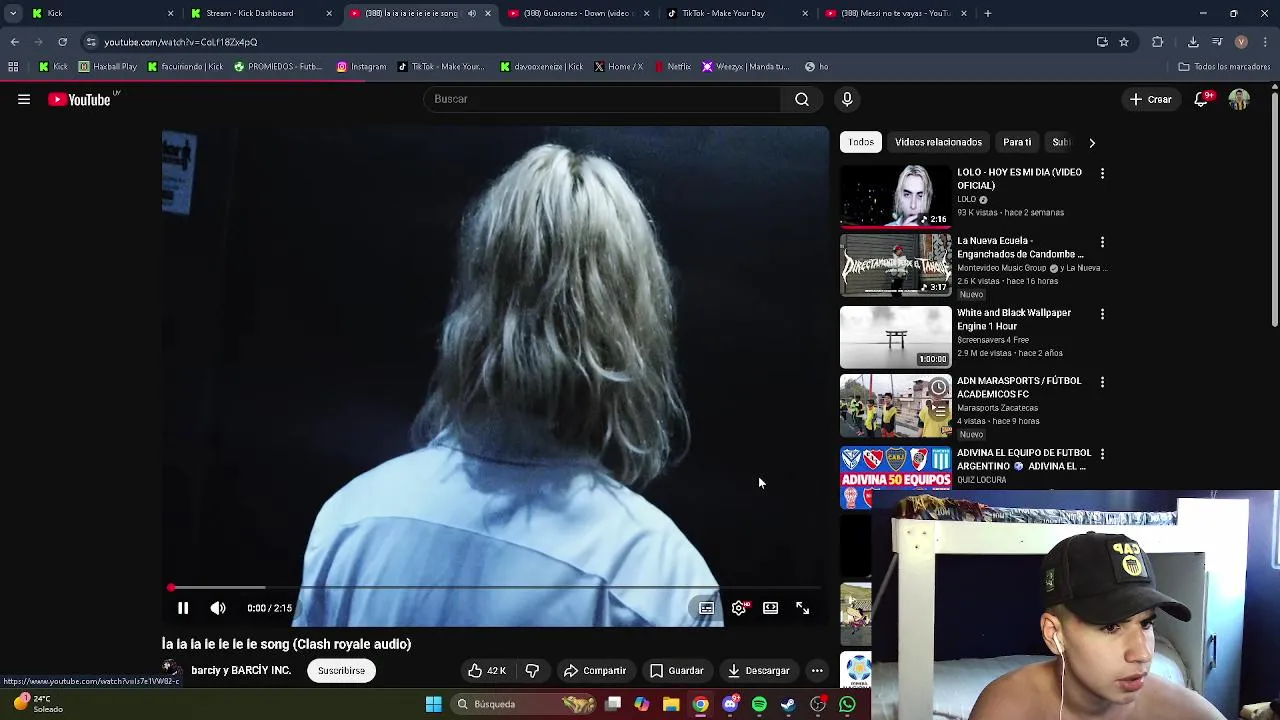Image resolution: width=1280 pixels, height=720 pixels.
Task: Open the YouTube guide hamburger menu
Action: pyautogui.click(x=24, y=99)
